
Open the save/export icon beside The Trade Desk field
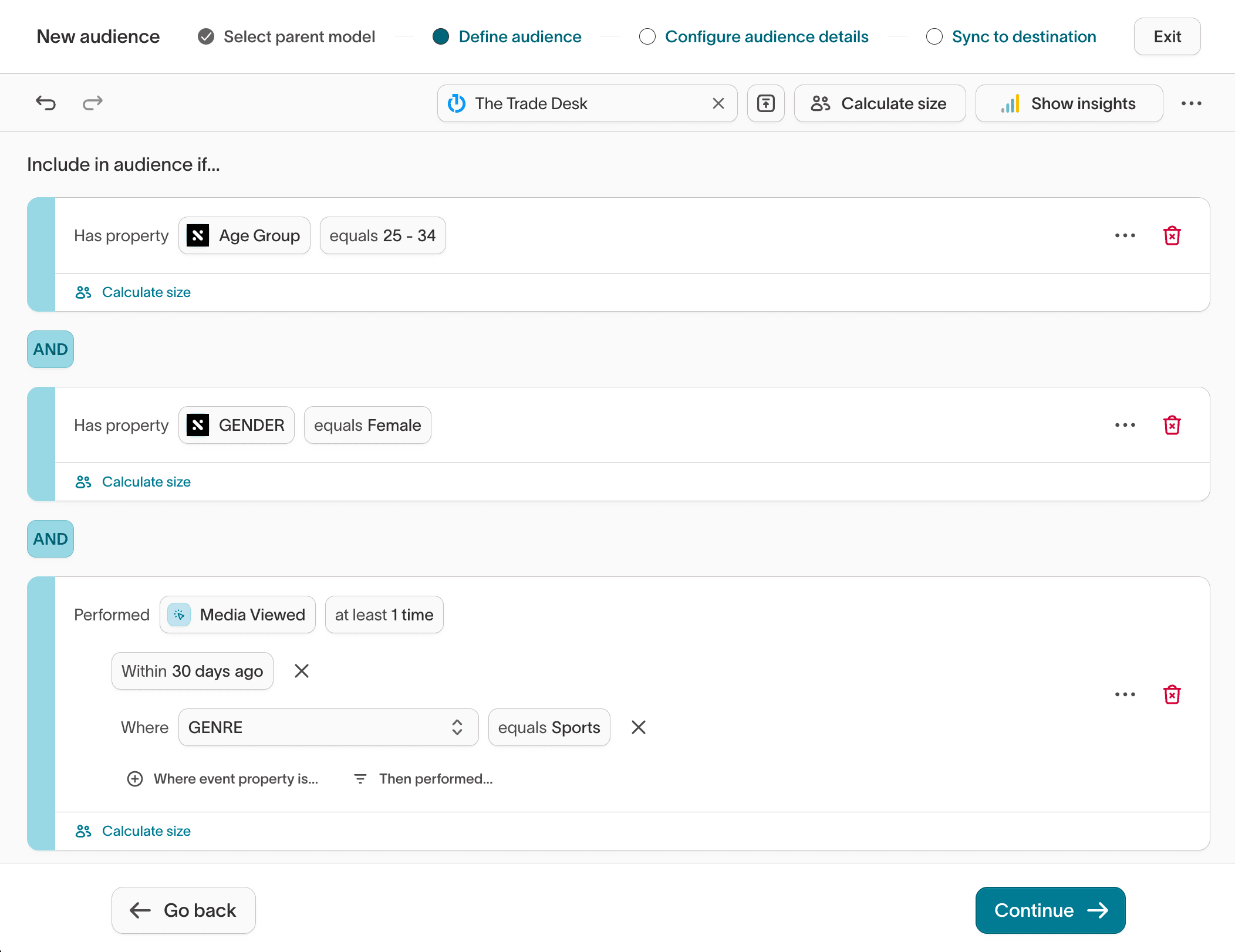765,103
